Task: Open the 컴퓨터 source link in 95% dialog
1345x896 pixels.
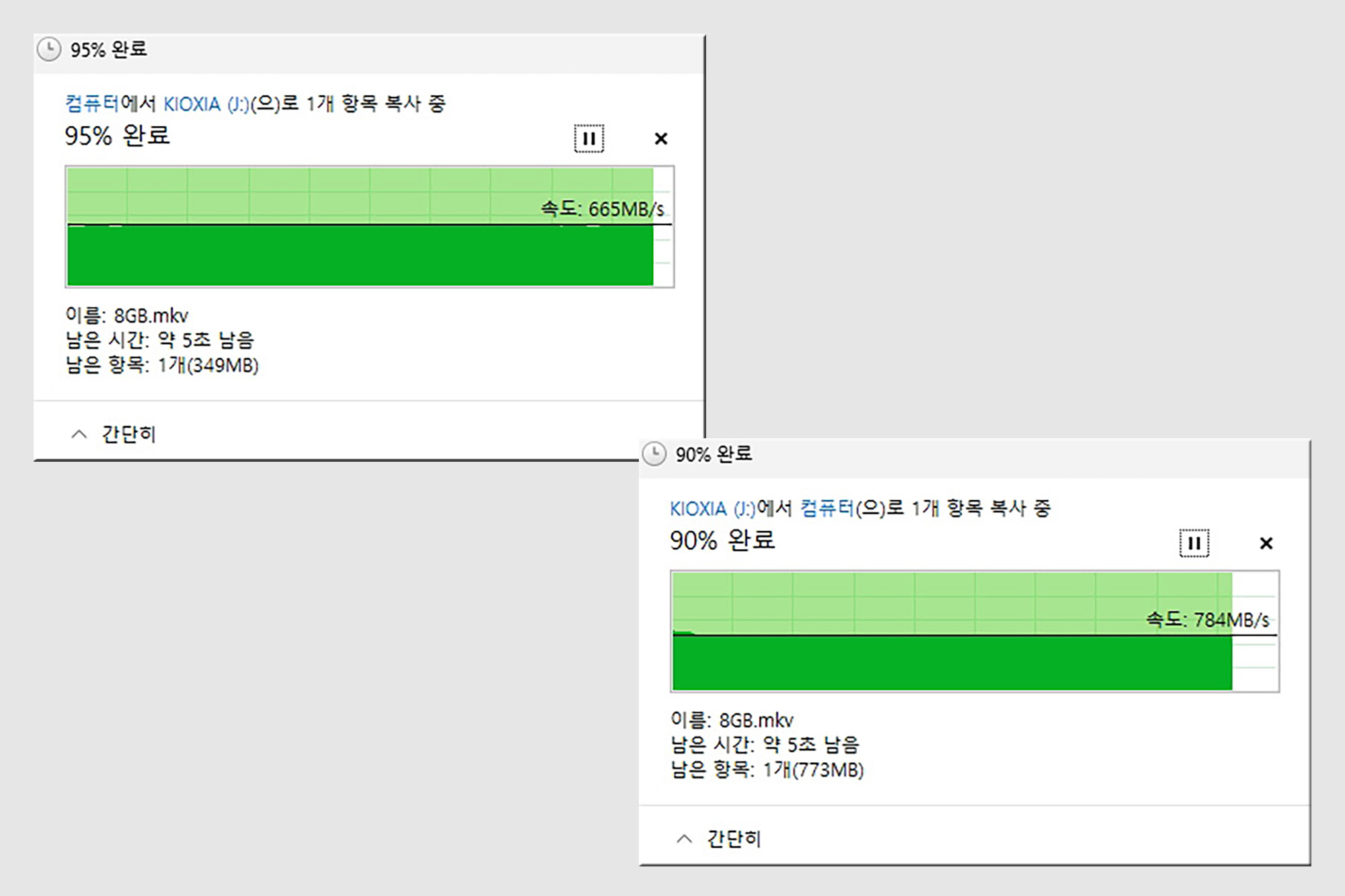Action: (x=92, y=104)
